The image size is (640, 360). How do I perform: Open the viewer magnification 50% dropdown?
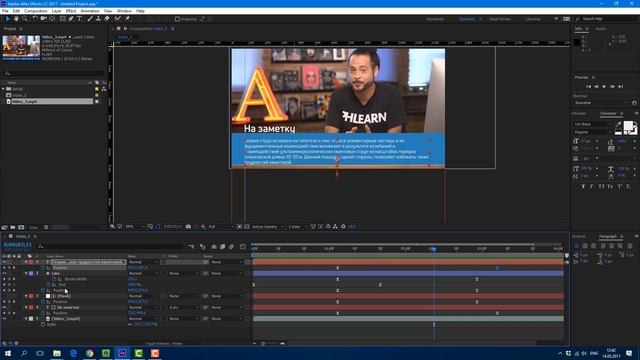(x=135, y=227)
